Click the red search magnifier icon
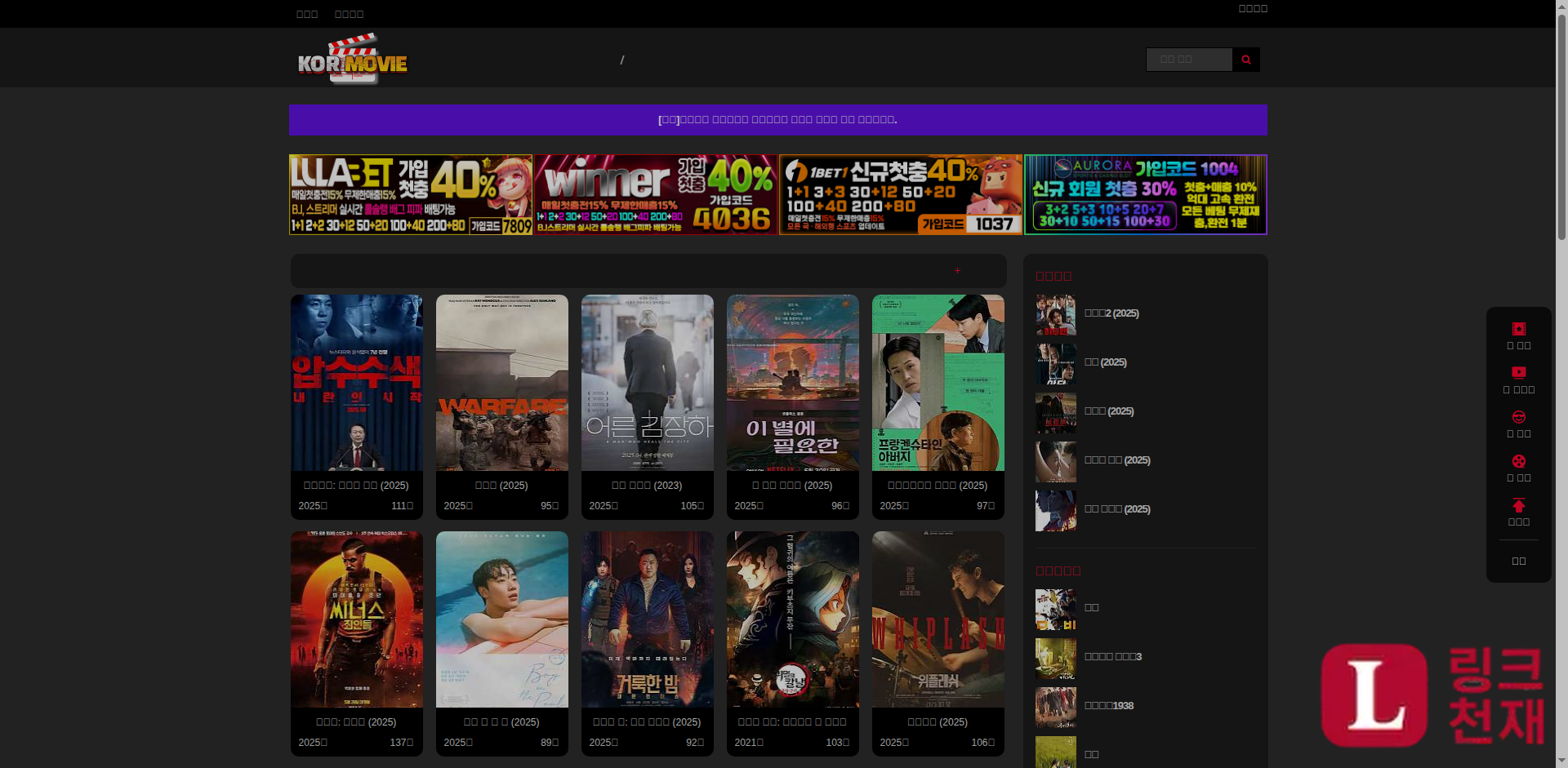 point(1246,60)
